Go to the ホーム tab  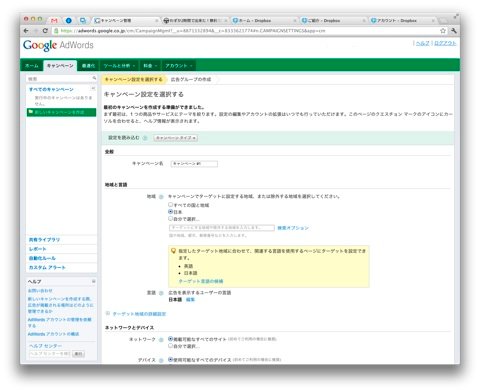click(x=32, y=66)
